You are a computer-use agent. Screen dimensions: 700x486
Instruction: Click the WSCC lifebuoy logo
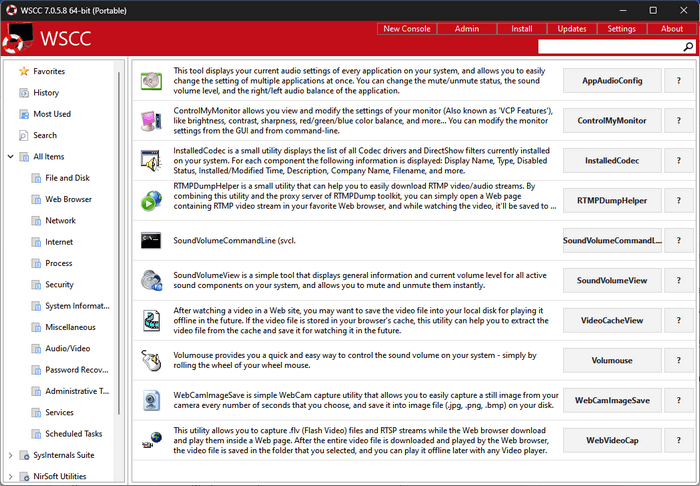coord(18,38)
